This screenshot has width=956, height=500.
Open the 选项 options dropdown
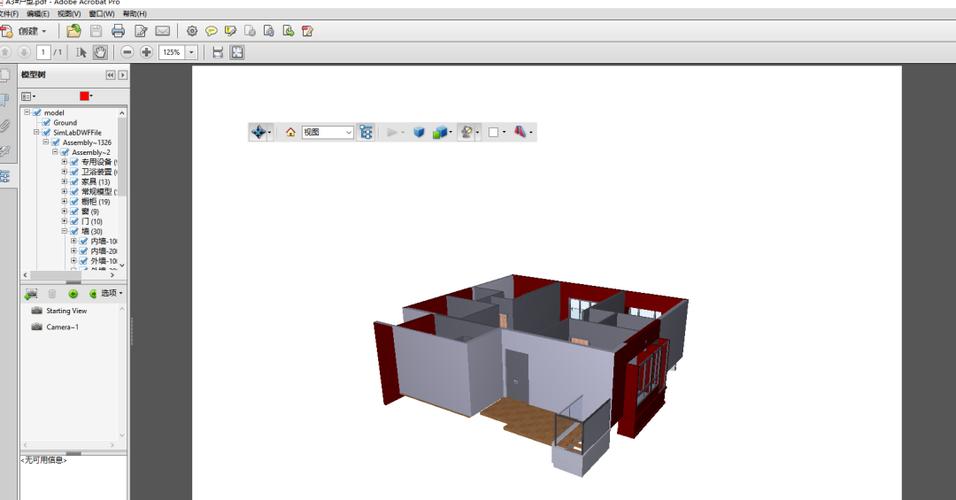[112, 293]
